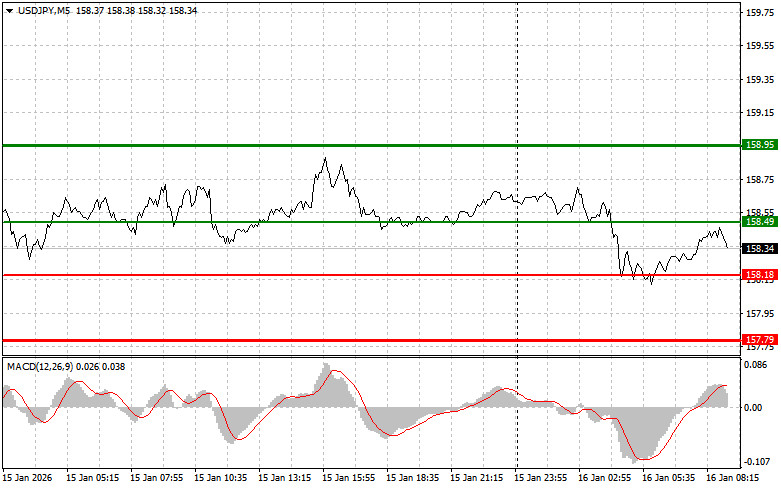Click the -0.107 MACD scale value

756,462
